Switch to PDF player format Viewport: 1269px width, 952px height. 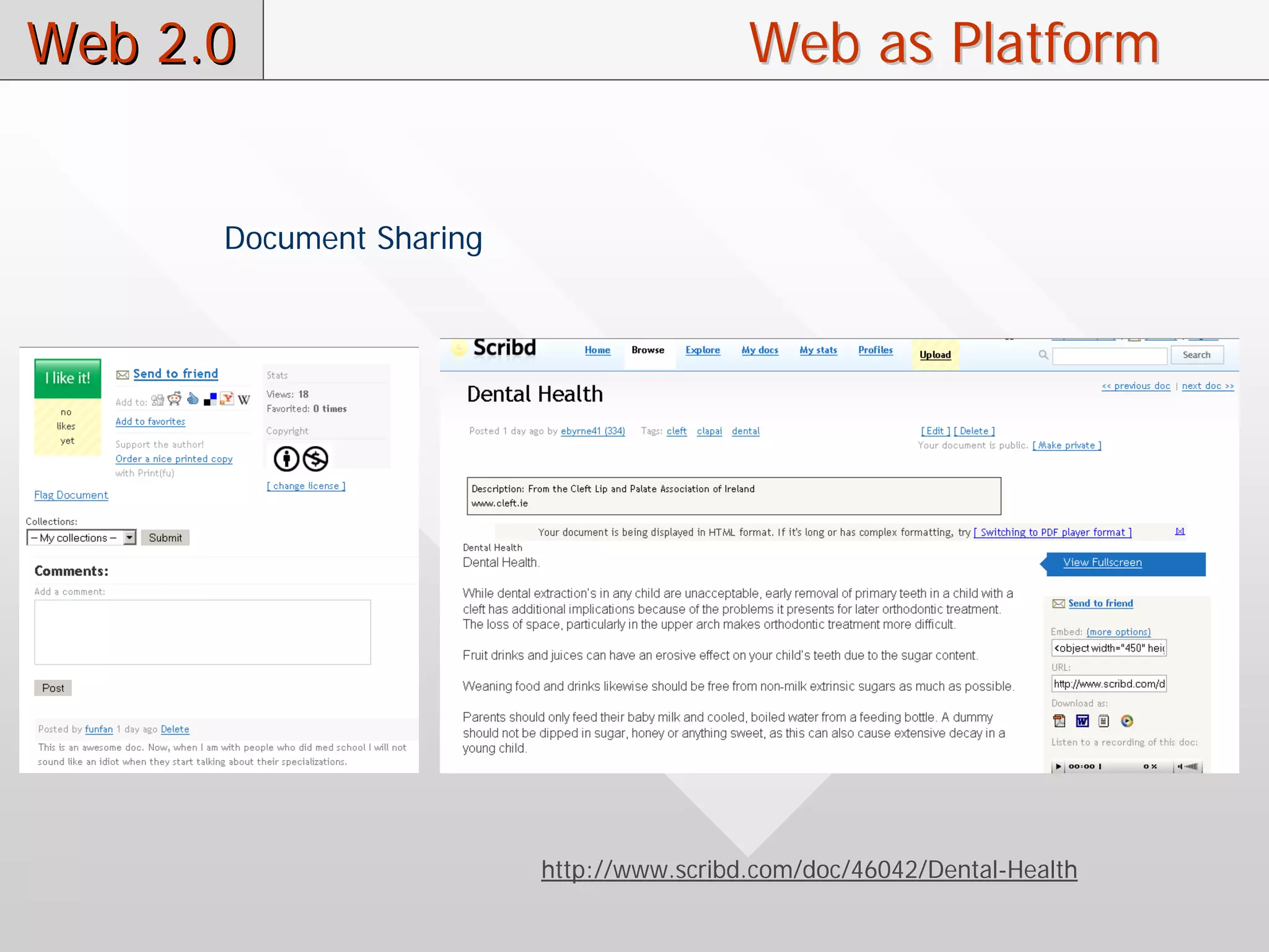[1052, 533]
